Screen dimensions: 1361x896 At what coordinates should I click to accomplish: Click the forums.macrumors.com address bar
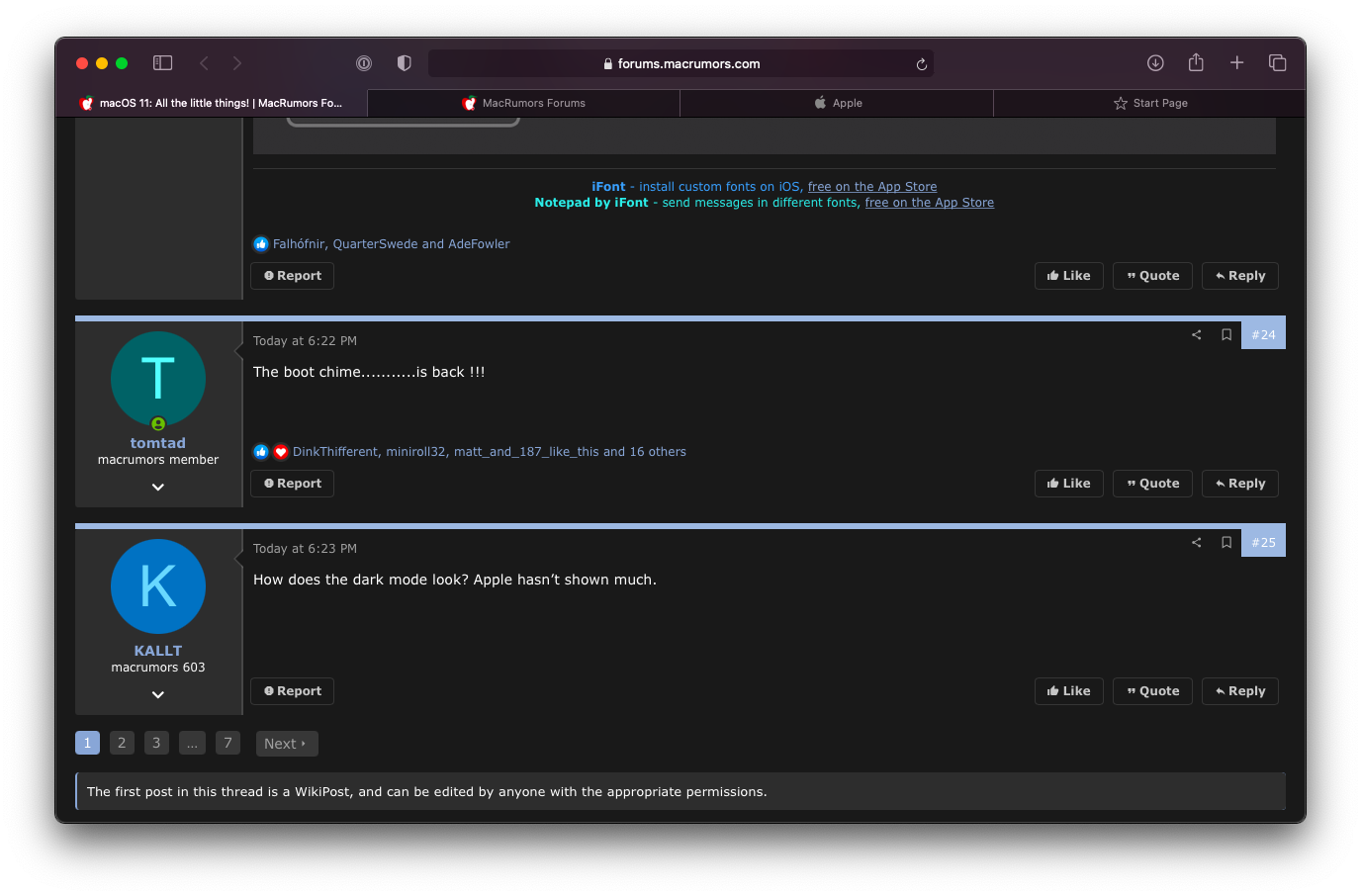click(680, 63)
